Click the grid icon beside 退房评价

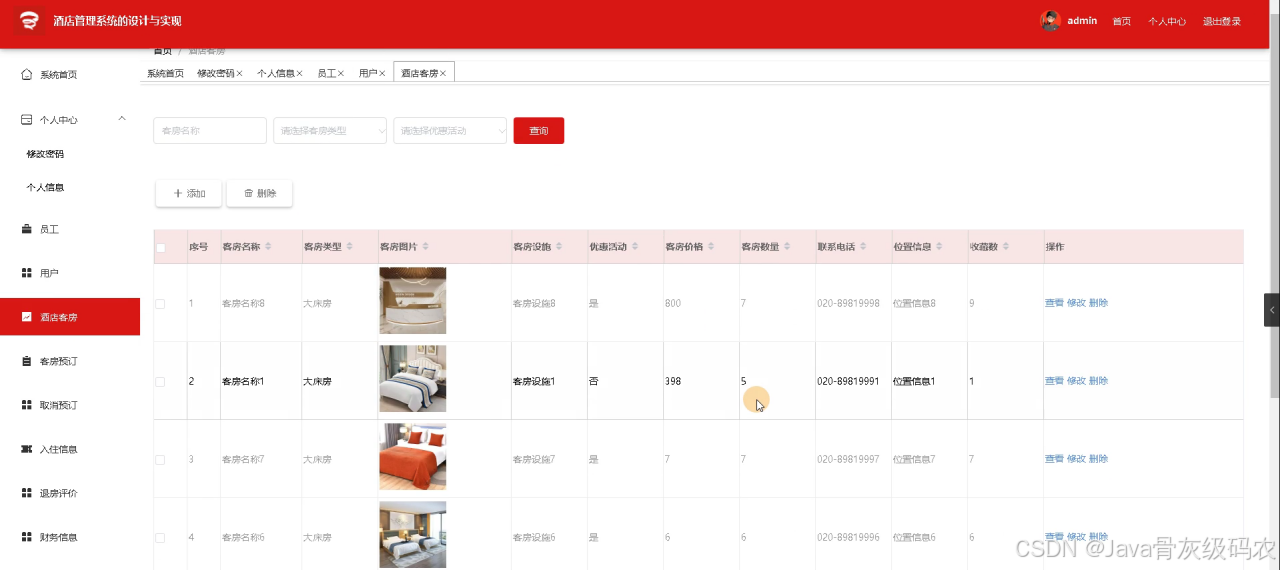[27, 493]
